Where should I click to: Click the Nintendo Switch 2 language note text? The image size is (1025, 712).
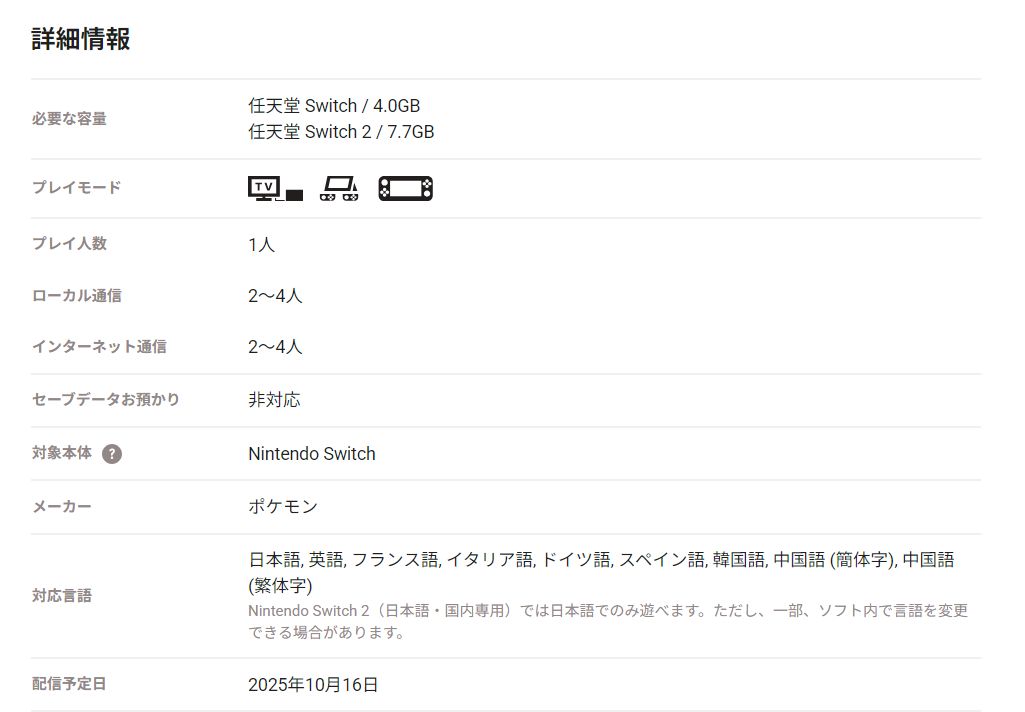[608, 621]
